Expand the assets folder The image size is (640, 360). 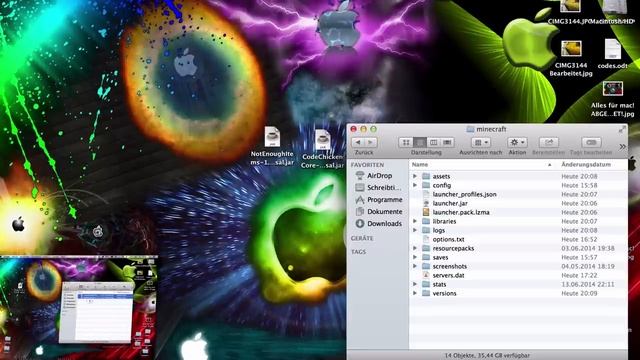pyautogui.click(x=415, y=176)
